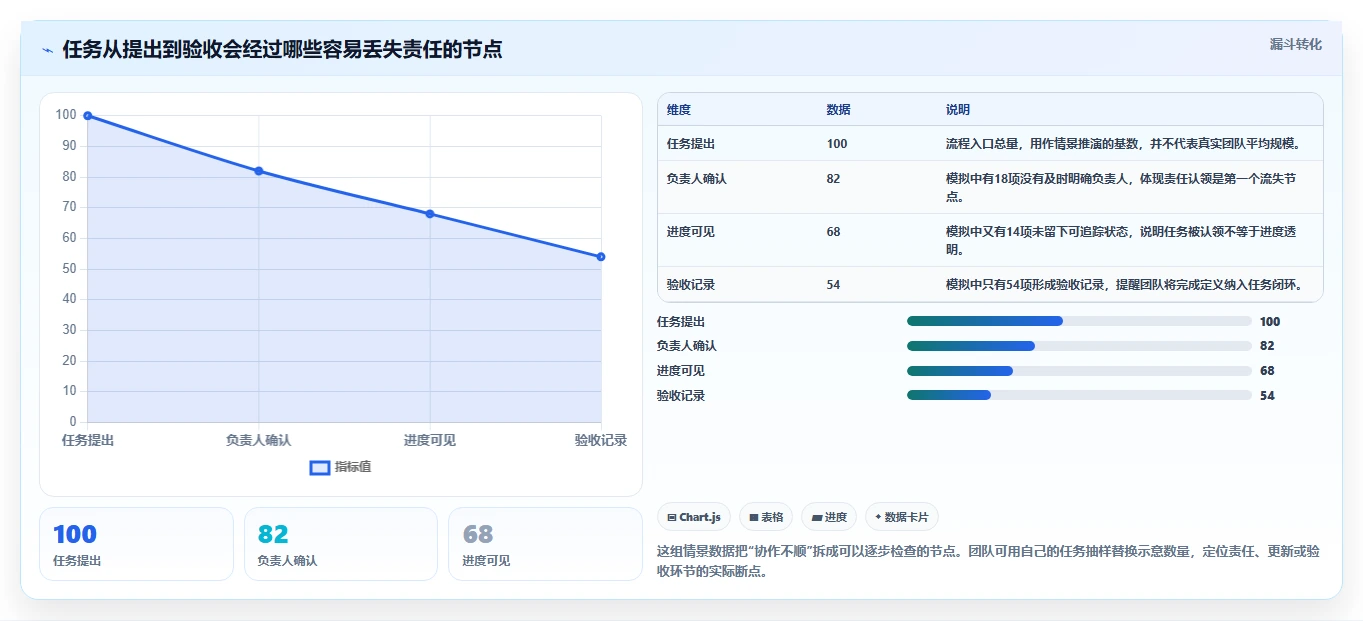
Task: Click the footer paragraph starting 这组情景数据
Action: click(988, 562)
